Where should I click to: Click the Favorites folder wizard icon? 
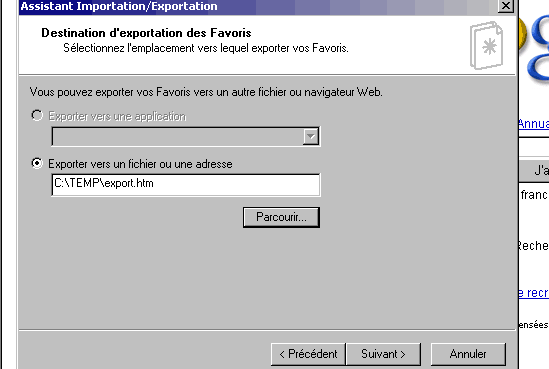[486, 45]
